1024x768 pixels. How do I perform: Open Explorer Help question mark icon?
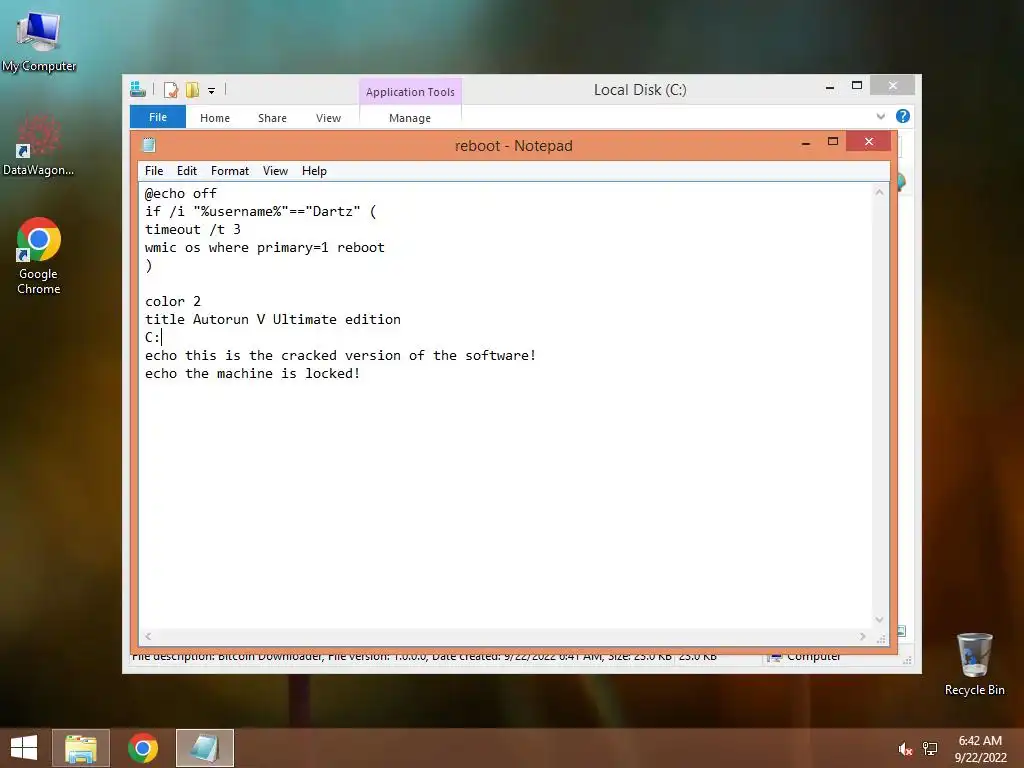[903, 116]
